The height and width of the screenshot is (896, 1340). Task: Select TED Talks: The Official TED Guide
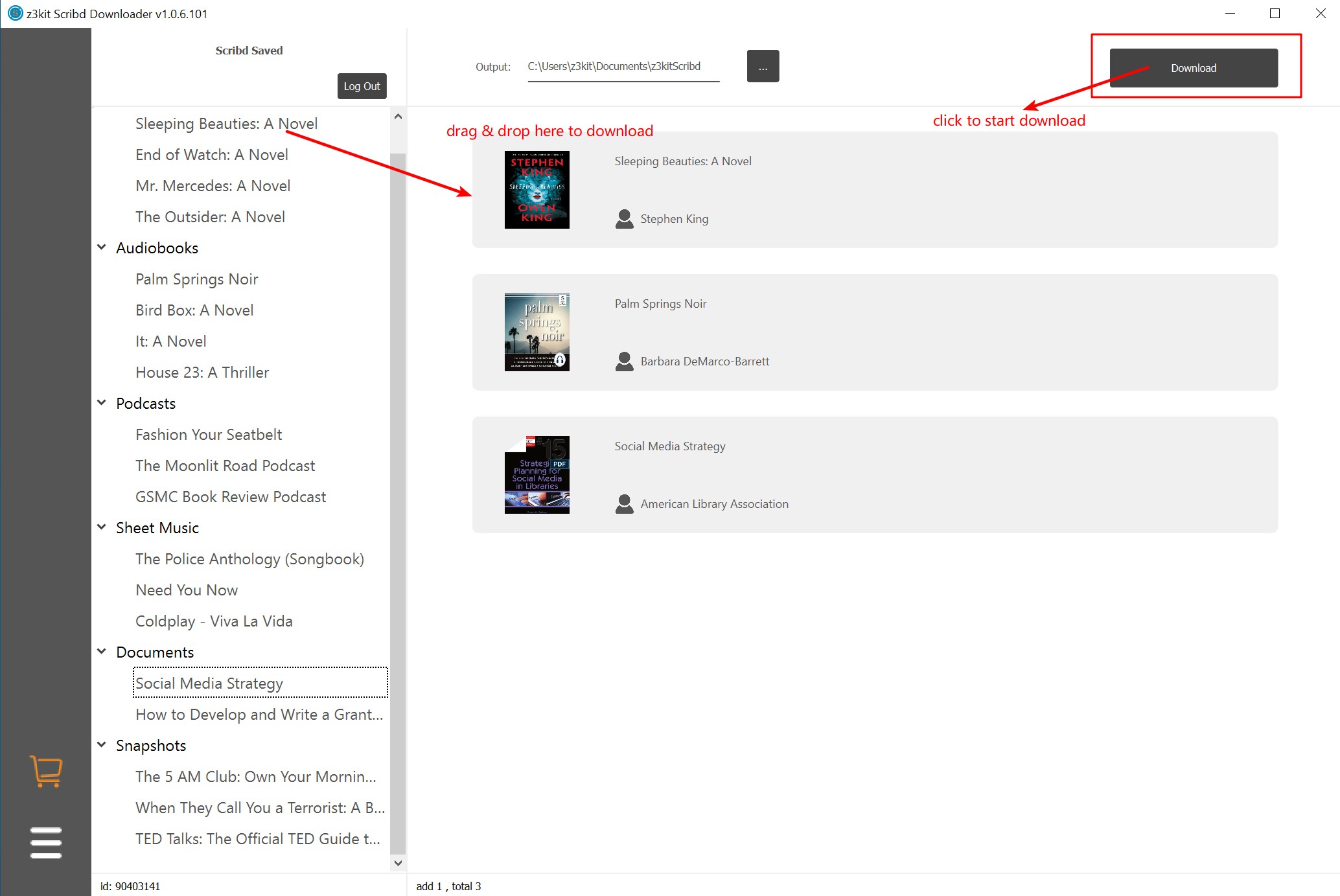point(257,839)
